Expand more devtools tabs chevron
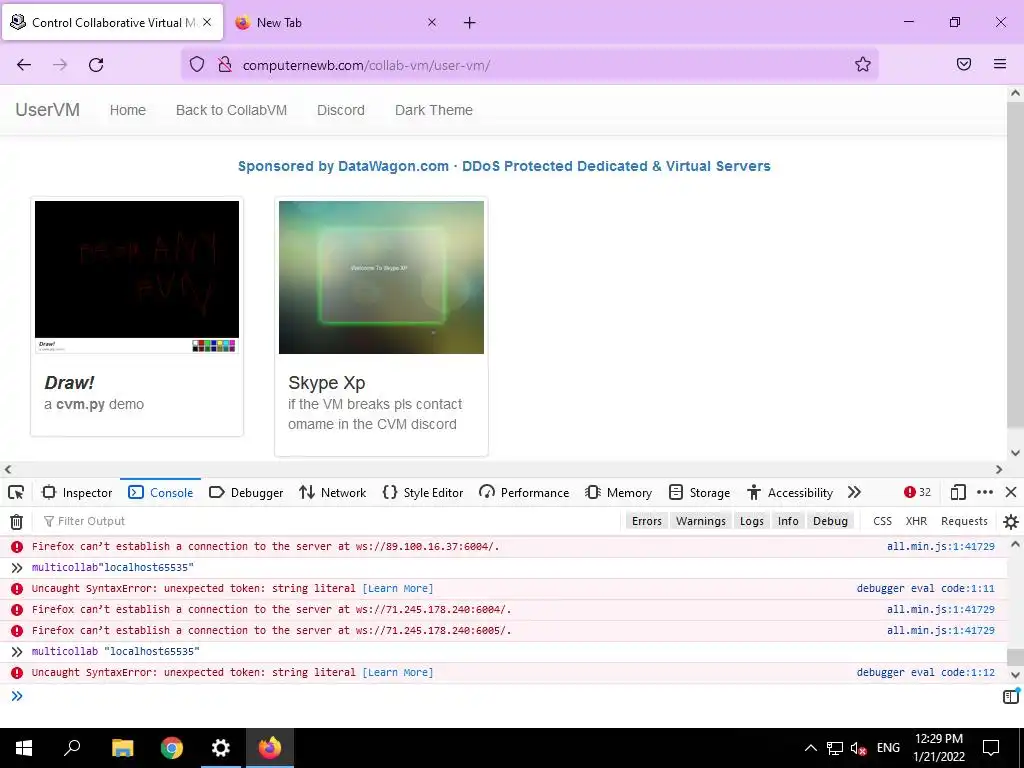Image resolution: width=1024 pixels, height=768 pixels. click(x=854, y=492)
